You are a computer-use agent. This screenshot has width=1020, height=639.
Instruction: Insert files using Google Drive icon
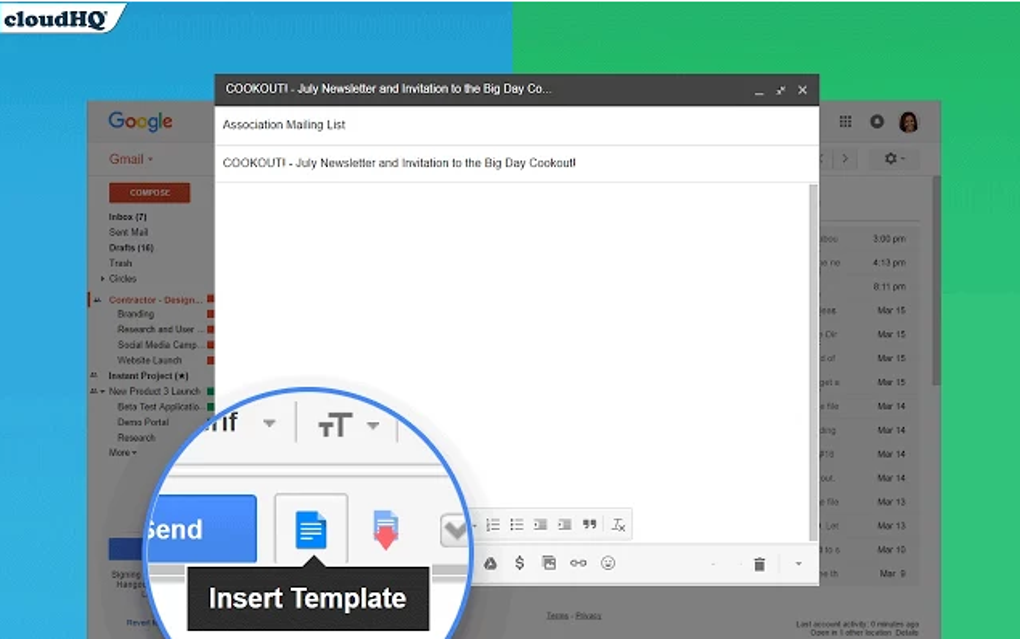tap(490, 564)
